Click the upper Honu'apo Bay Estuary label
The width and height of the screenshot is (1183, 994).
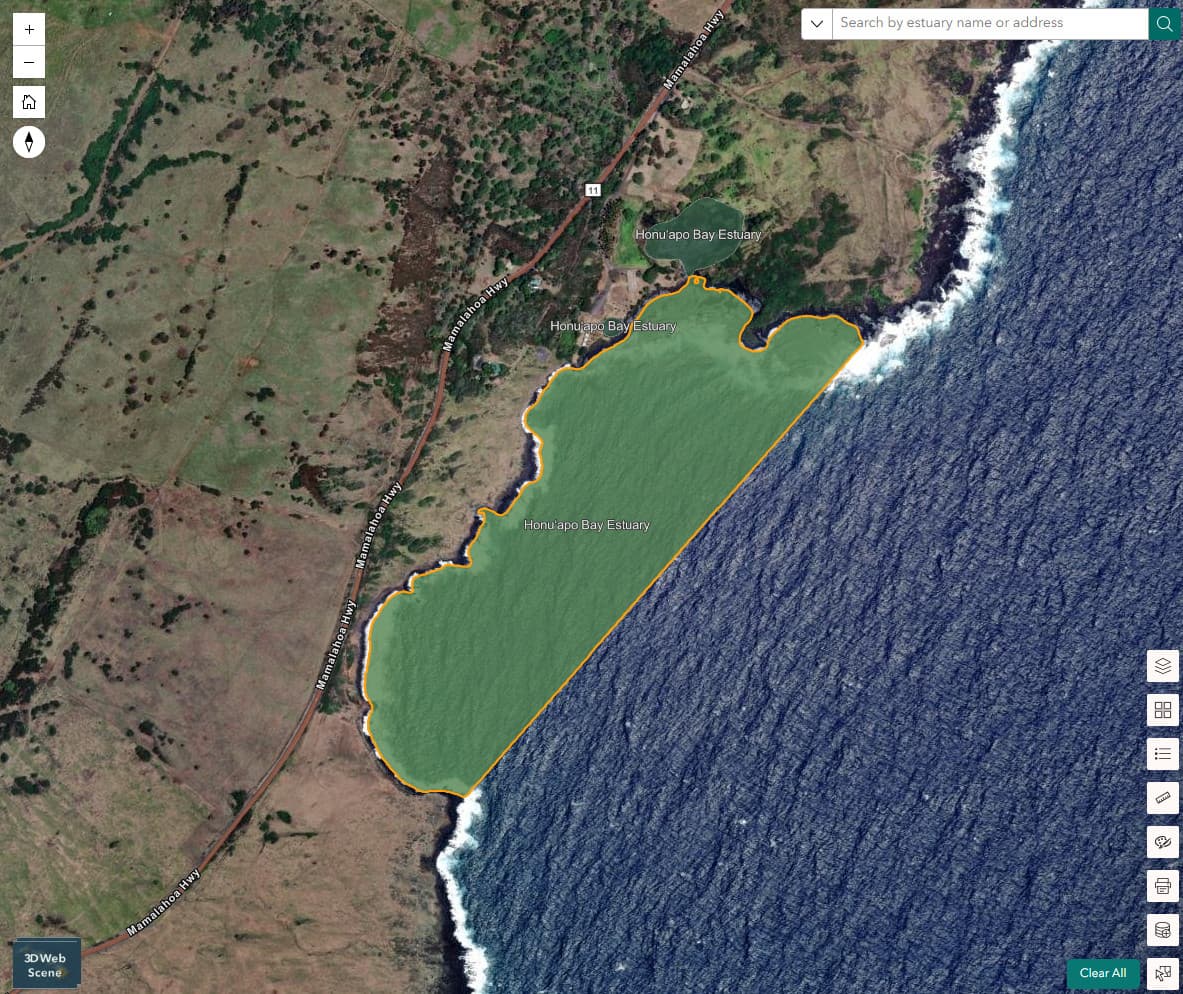pos(699,234)
